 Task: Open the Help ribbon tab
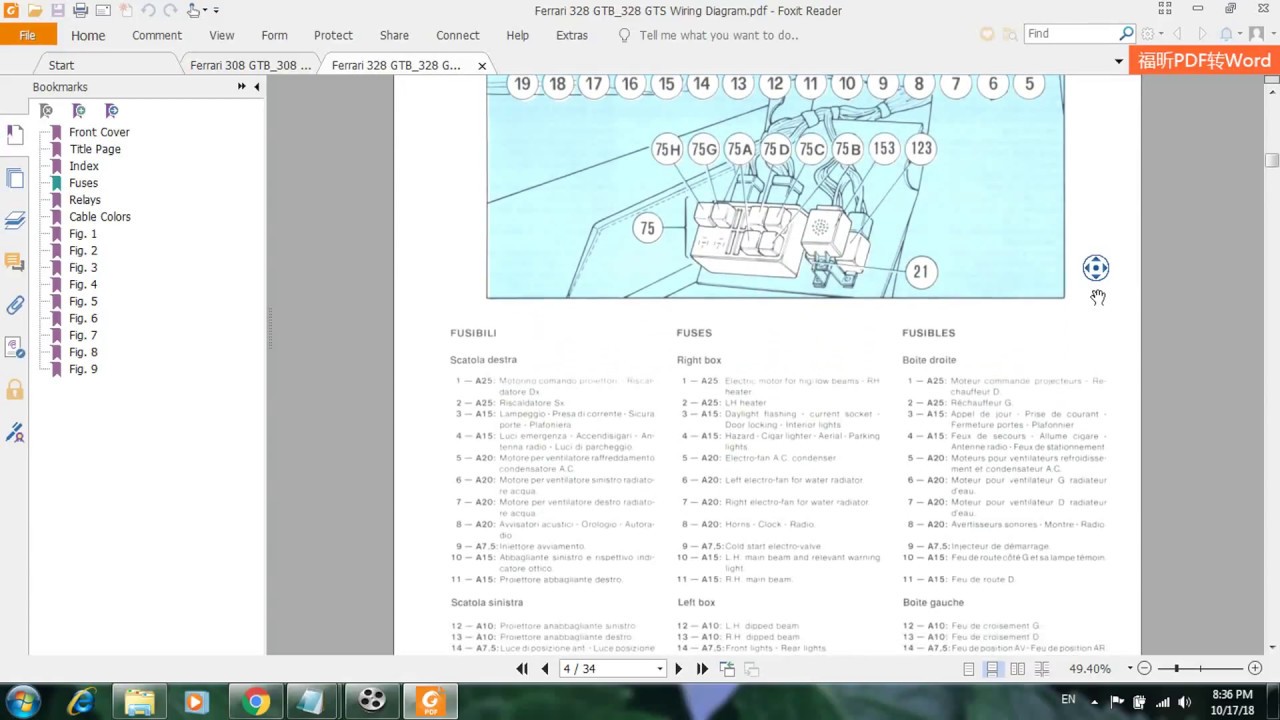click(x=518, y=35)
